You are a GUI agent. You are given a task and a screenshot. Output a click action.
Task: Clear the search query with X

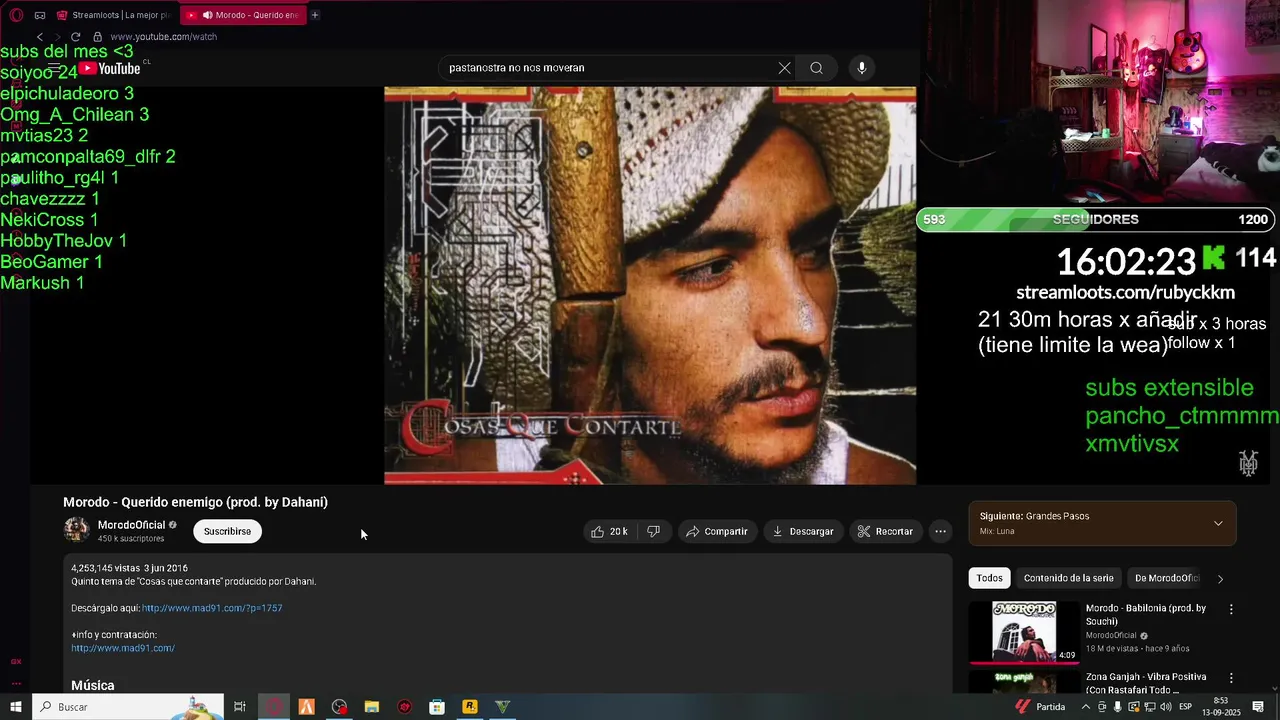coord(784,68)
